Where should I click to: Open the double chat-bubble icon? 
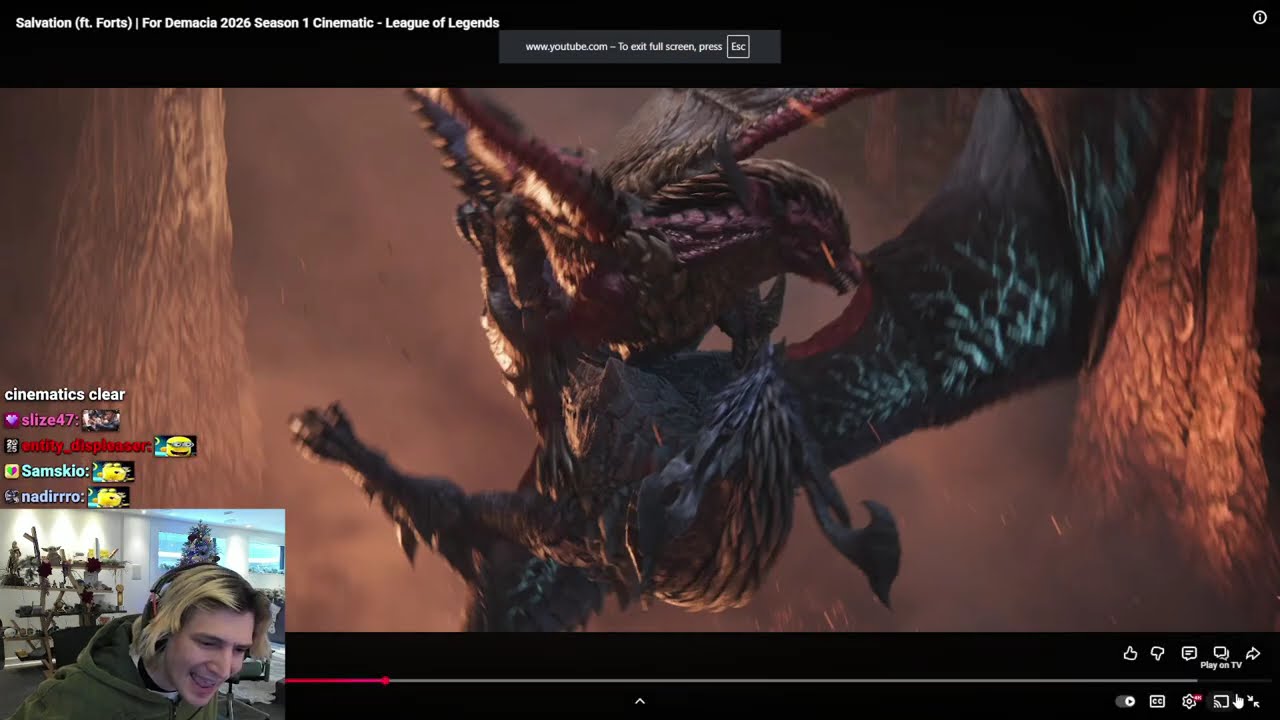click(x=1221, y=653)
